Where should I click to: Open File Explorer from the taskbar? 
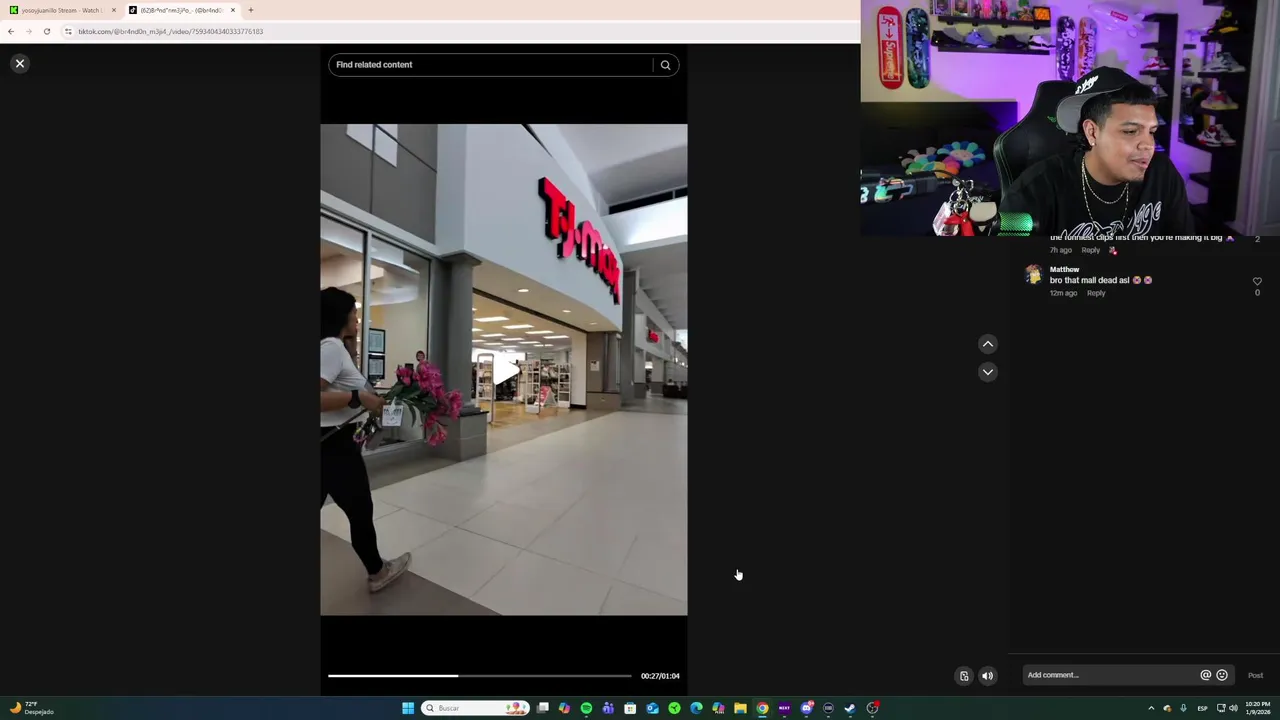point(740,708)
